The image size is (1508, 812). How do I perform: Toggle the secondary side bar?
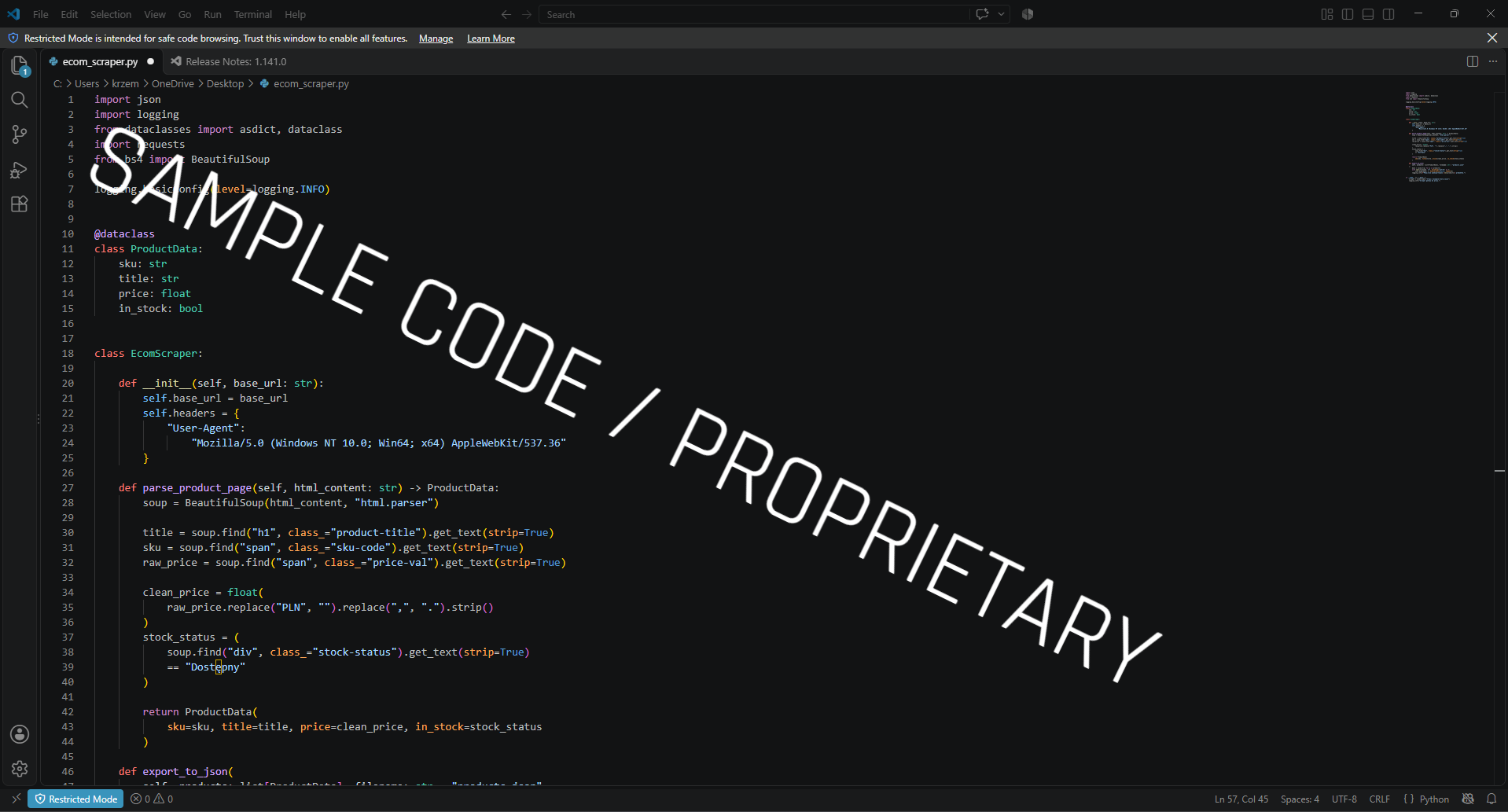click(1388, 14)
